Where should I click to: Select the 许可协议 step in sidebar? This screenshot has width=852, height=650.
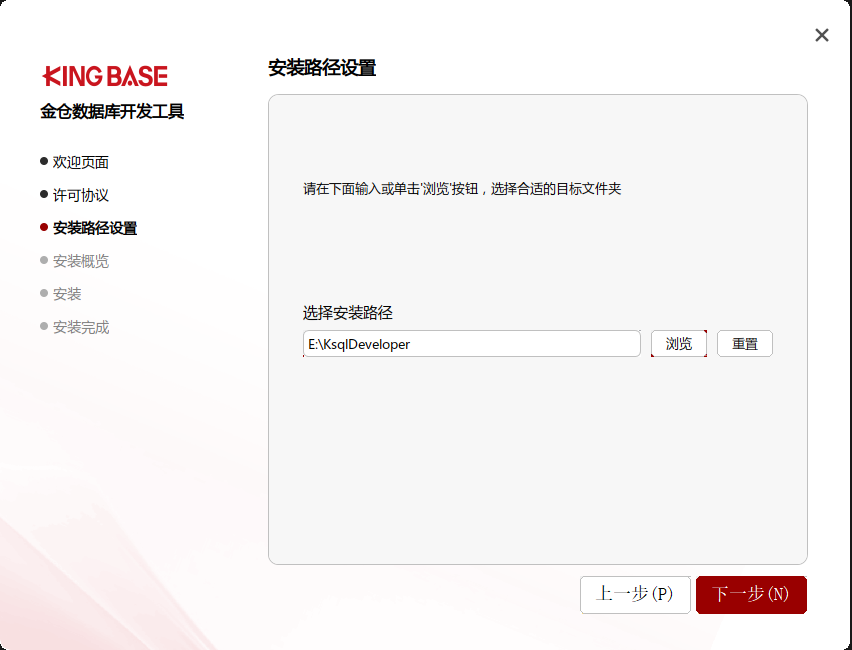click(x=80, y=195)
